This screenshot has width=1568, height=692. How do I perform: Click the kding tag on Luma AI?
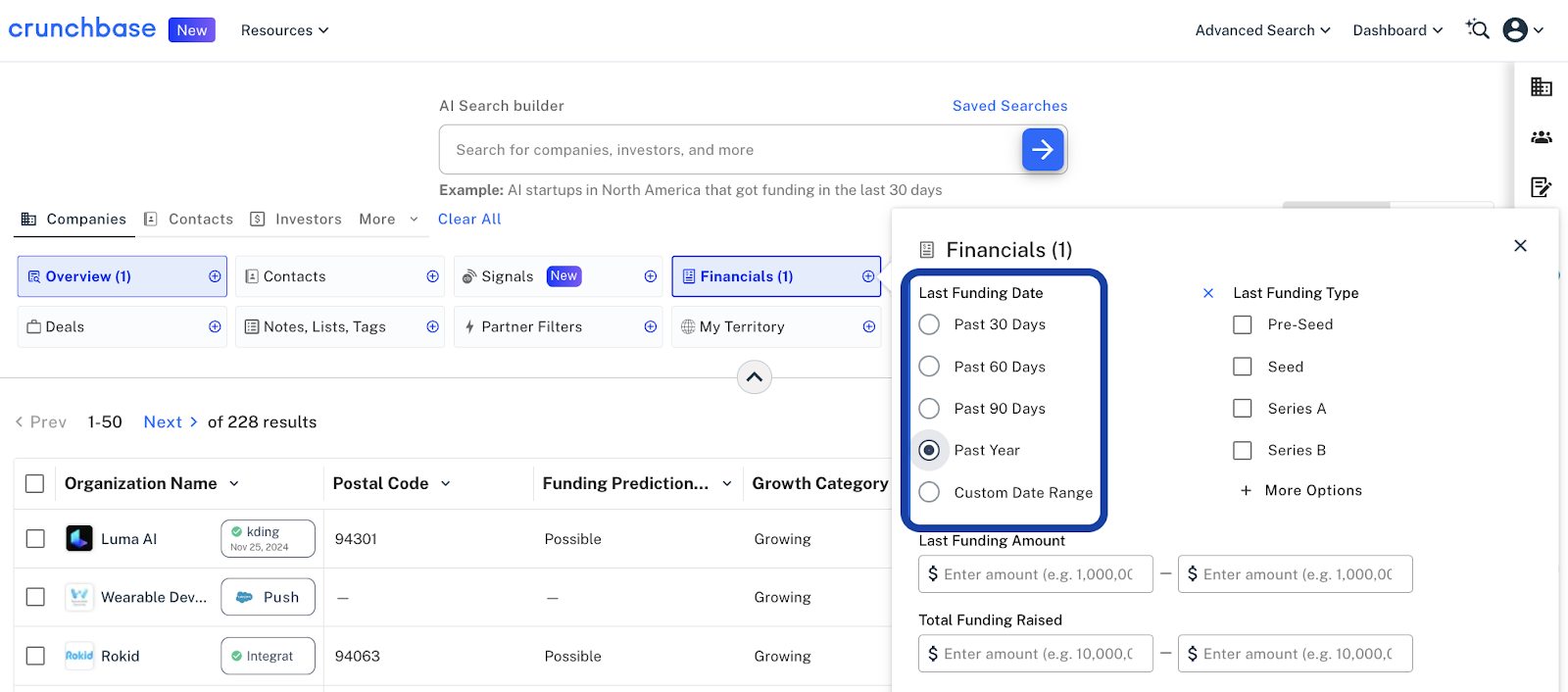point(269,538)
